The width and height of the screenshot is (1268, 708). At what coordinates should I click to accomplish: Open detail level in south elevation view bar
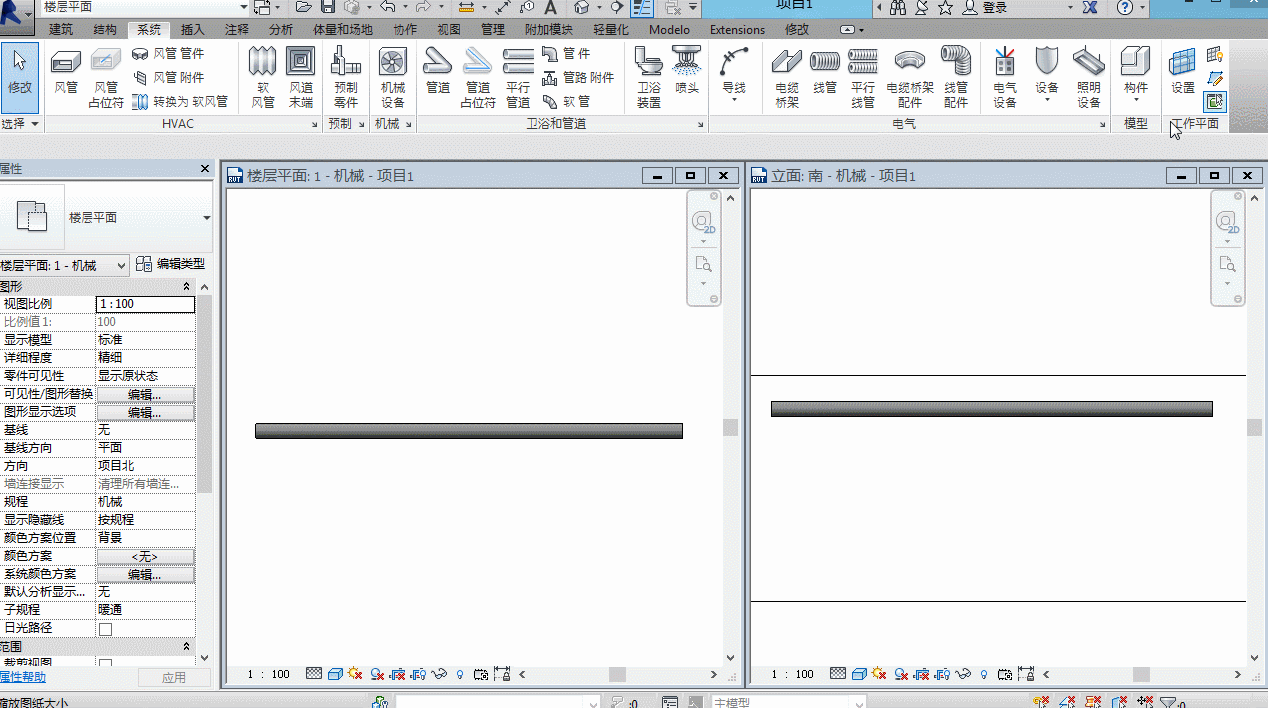[x=838, y=674]
